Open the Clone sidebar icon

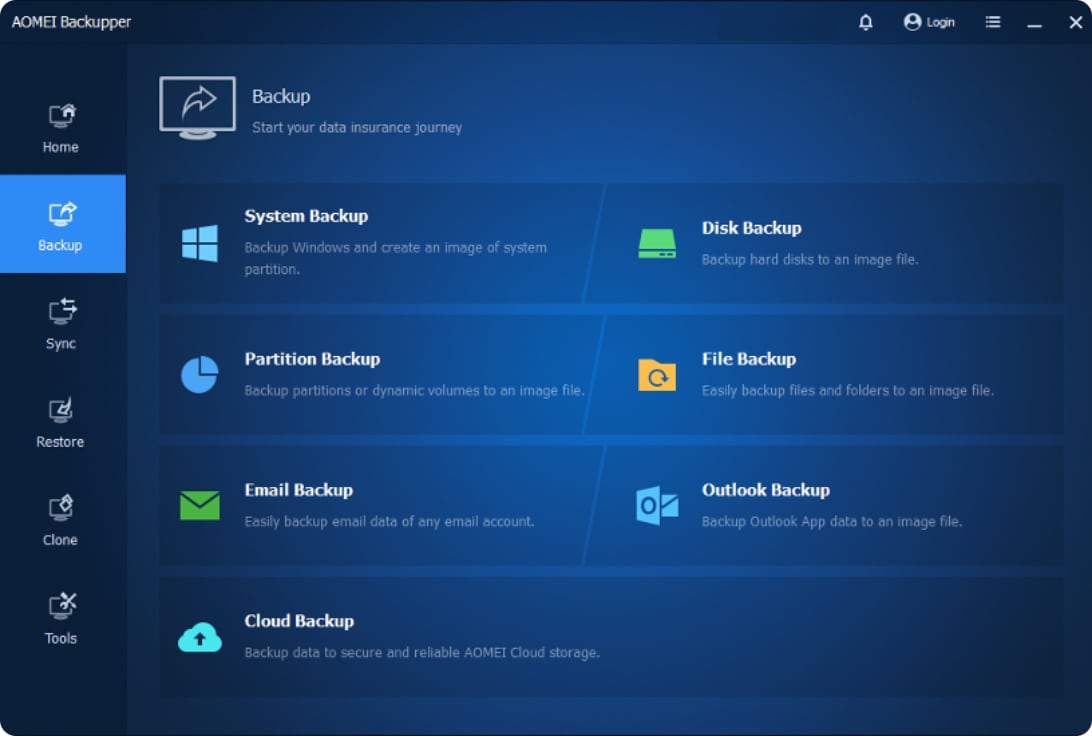click(x=61, y=508)
